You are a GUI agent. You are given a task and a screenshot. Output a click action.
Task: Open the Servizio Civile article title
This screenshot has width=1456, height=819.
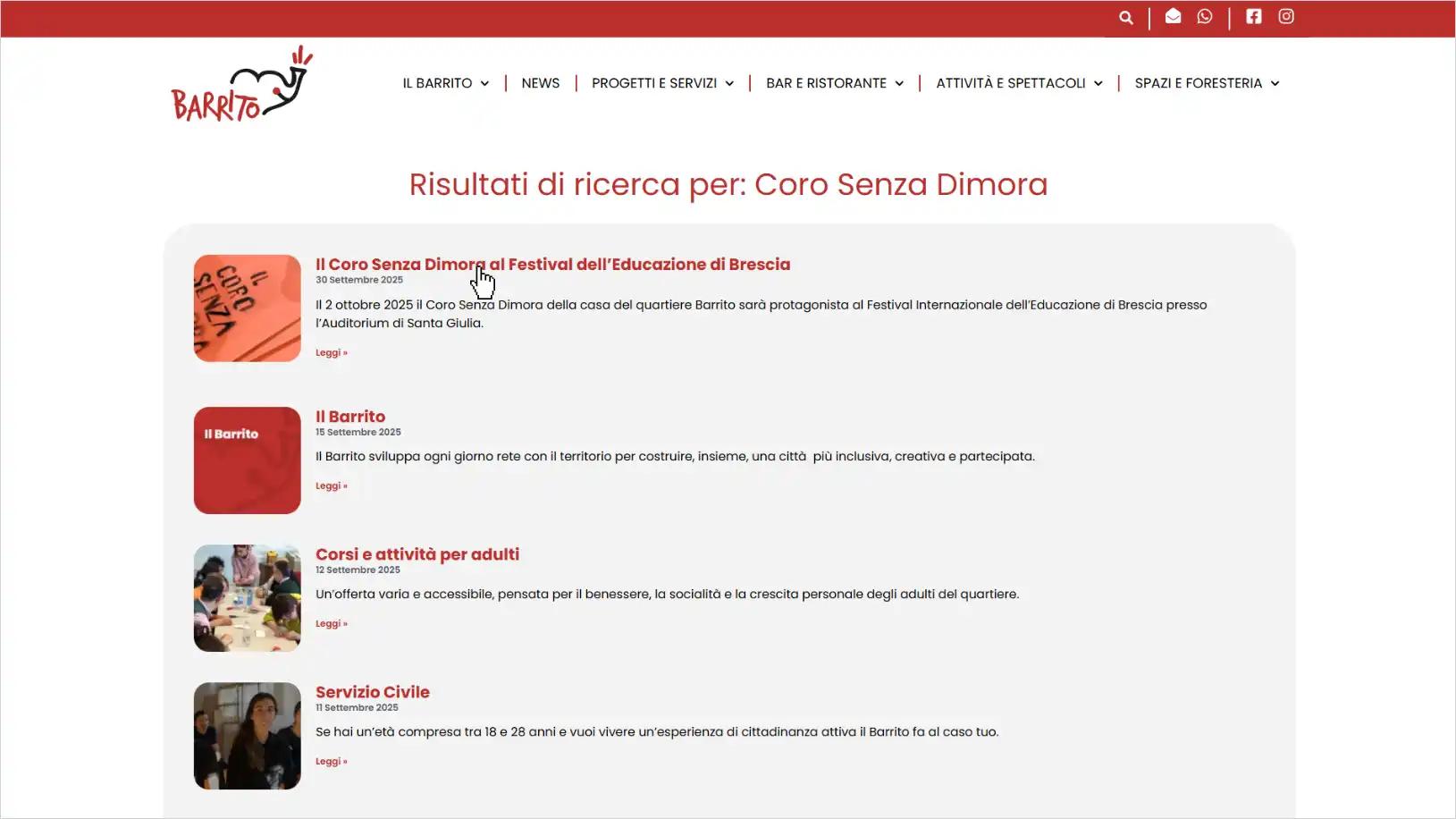click(372, 691)
